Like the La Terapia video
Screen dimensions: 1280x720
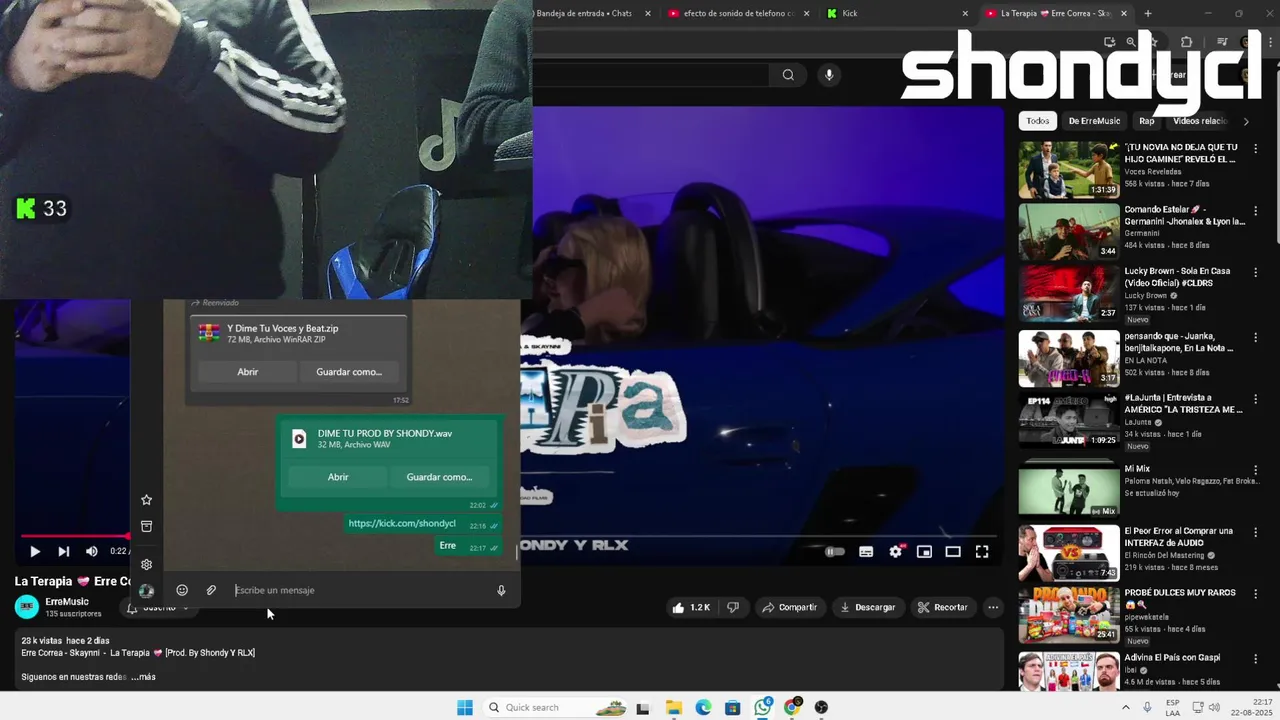pyautogui.click(x=691, y=607)
